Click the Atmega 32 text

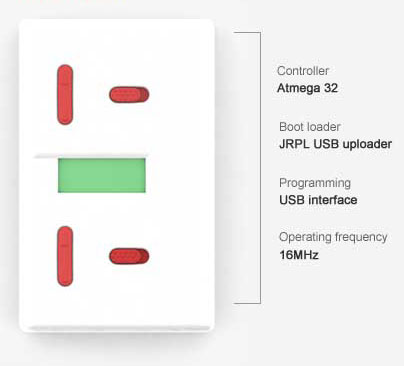(307, 88)
